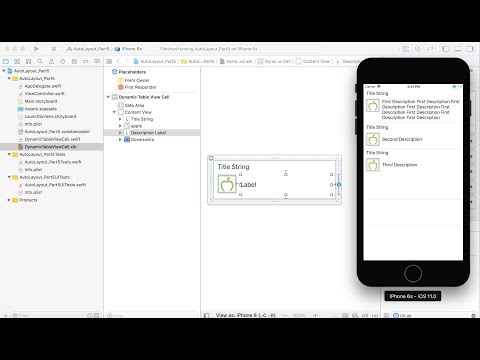Select File's Owner placeholder
Screen dimensions: 480x360
[137, 80]
